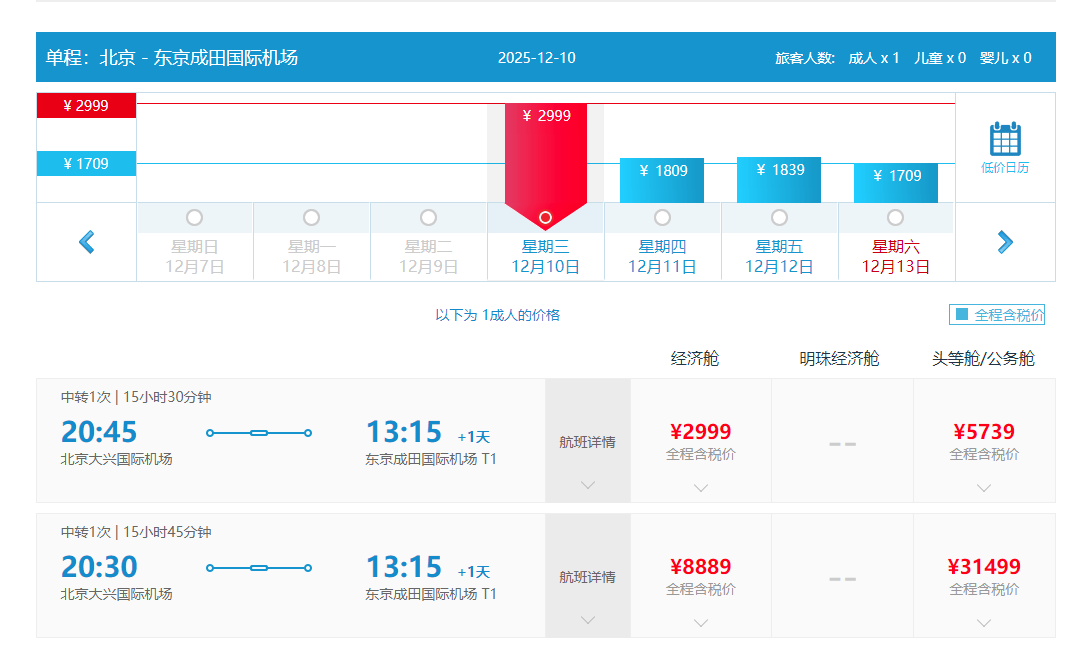Select the December 12 radio button
Image resolution: width=1087 pixels, height=671 pixels.
779,218
